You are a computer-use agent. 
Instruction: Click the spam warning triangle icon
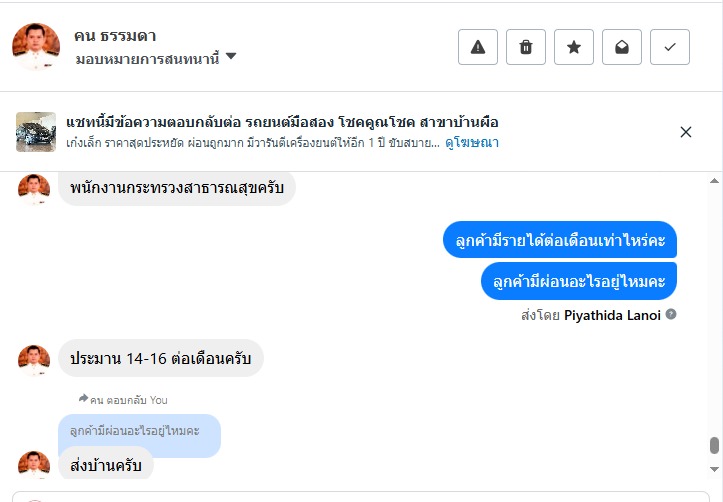click(478, 47)
